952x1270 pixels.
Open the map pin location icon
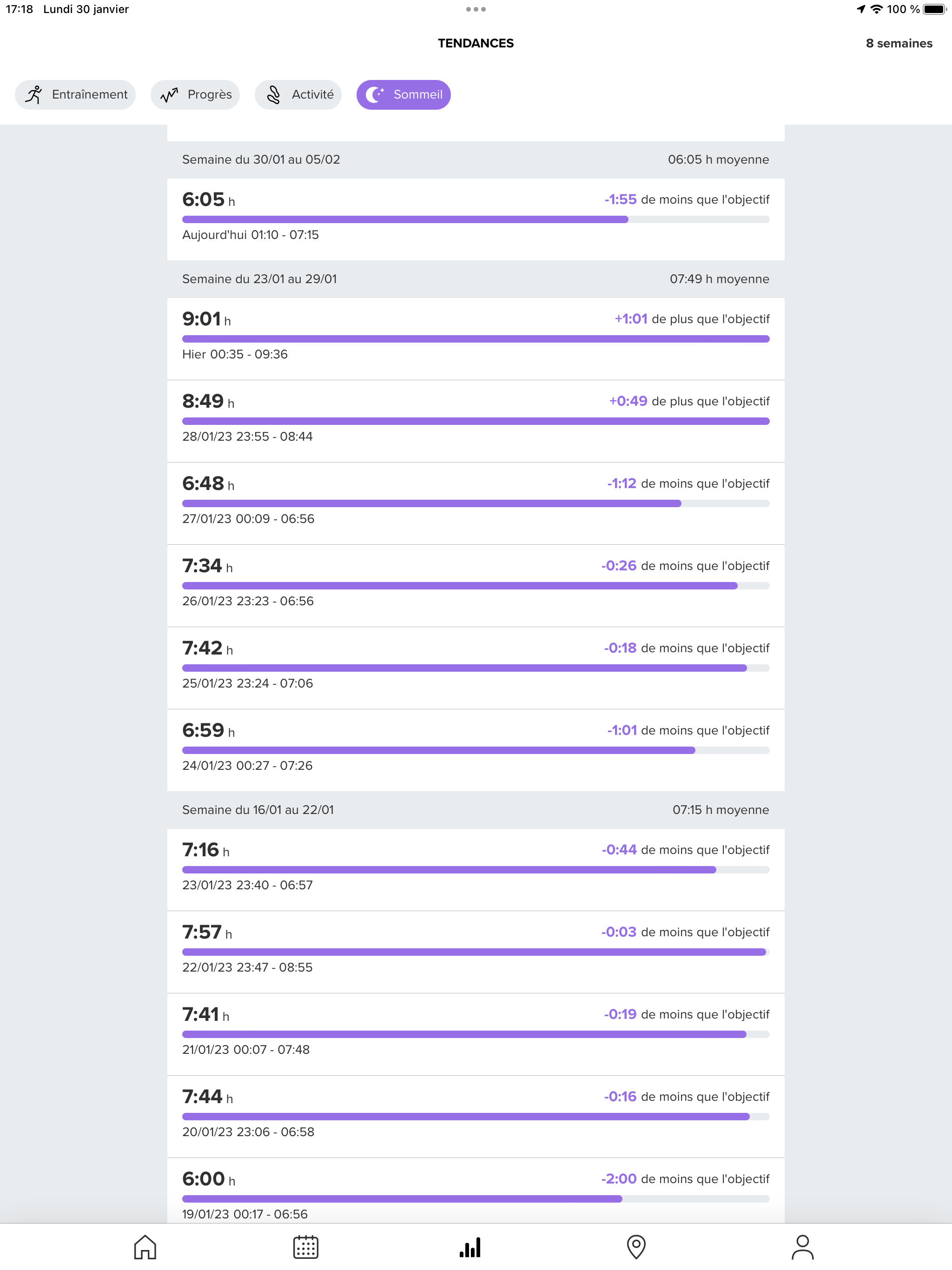tap(635, 1247)
